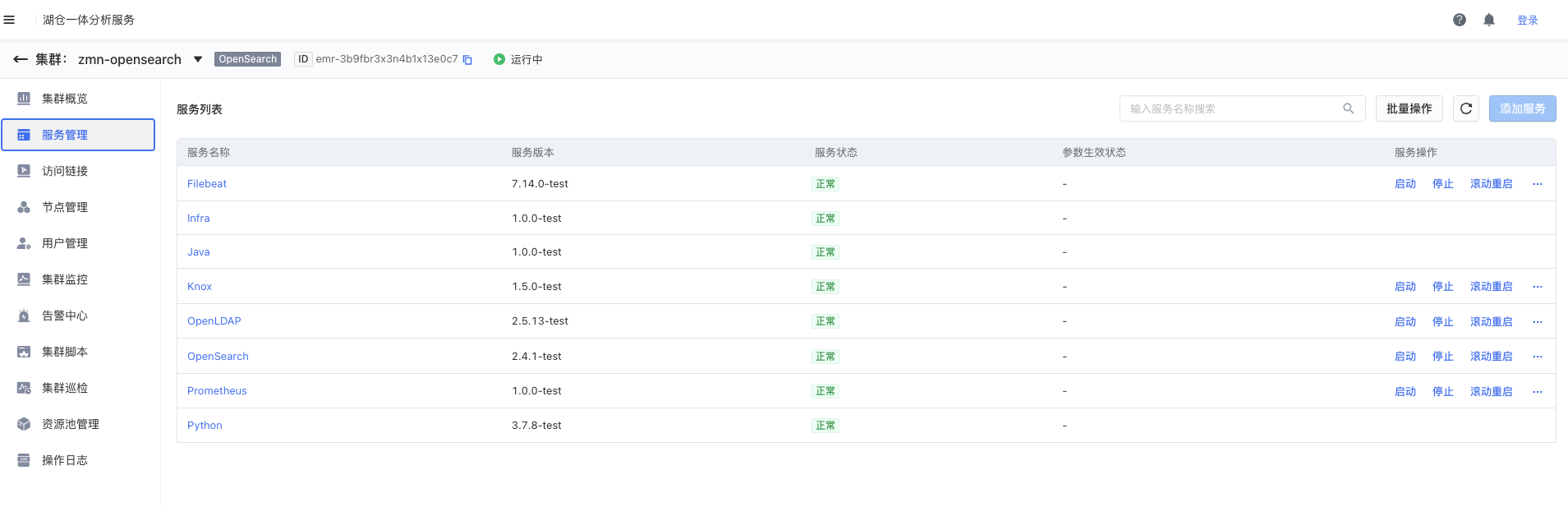Open 集群概览 in the sidebar

click(x=65, y=99)
